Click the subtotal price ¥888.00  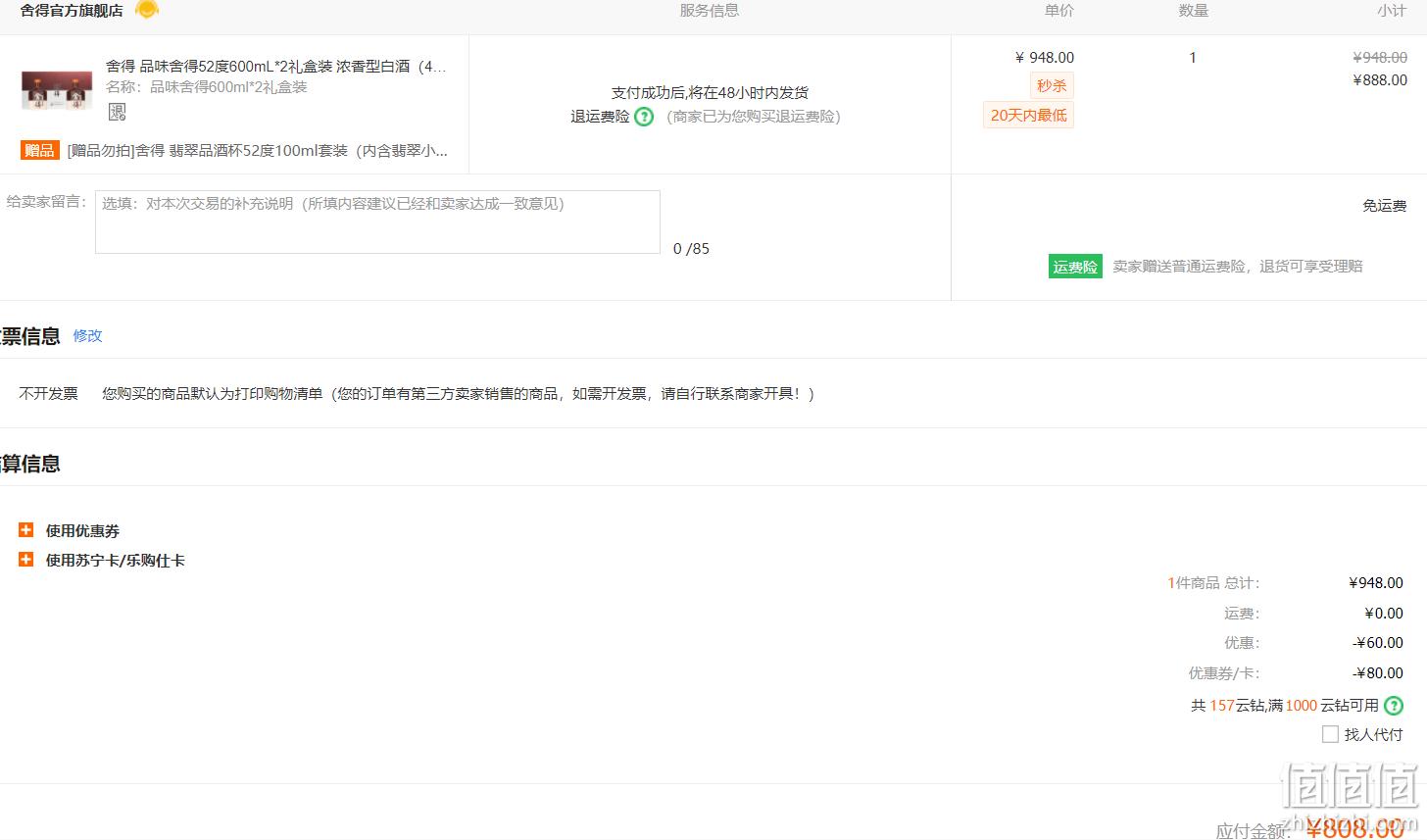[1380, 80]
